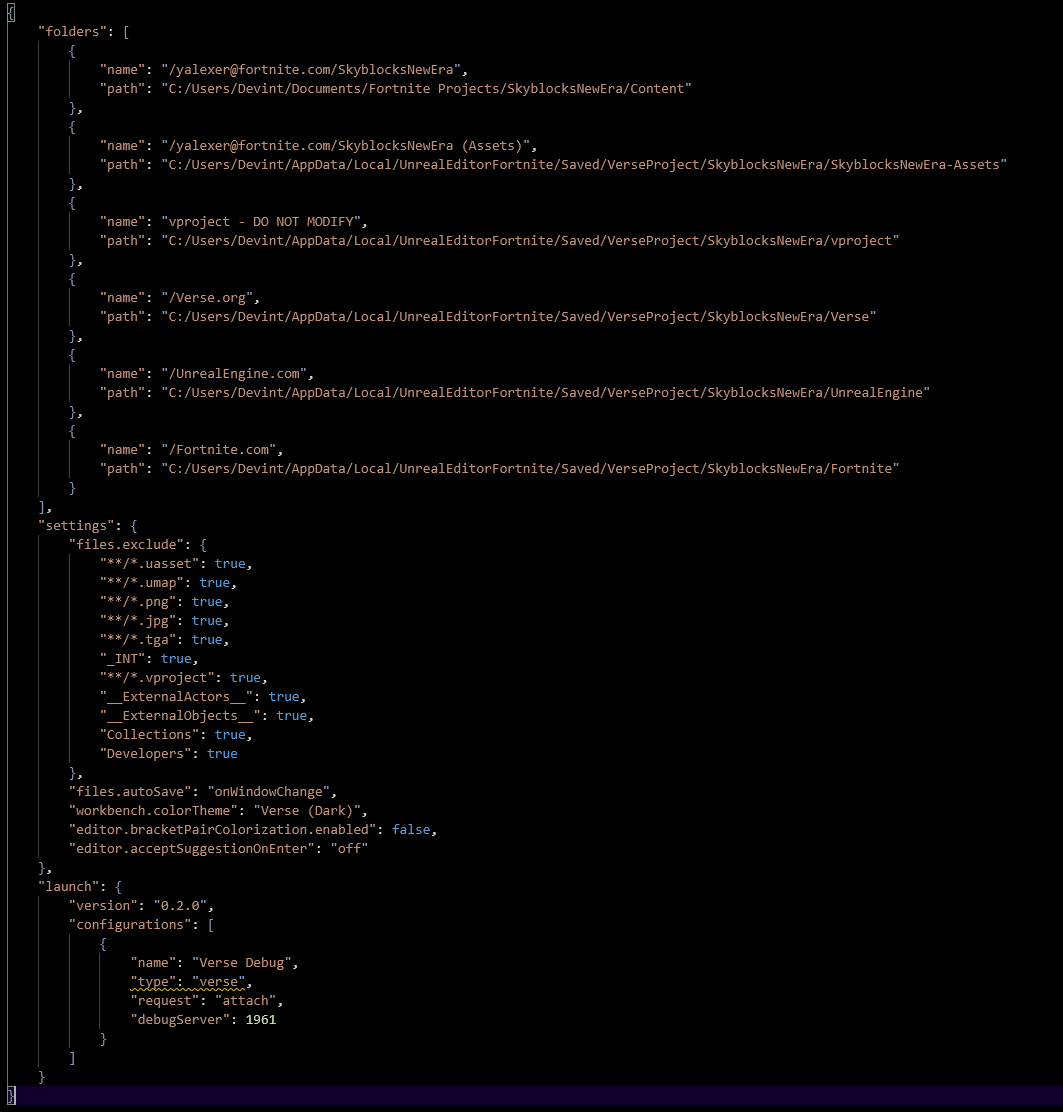
Task: Click the path ending in SkyblocksNewEra/Verse
Action: 518,316
